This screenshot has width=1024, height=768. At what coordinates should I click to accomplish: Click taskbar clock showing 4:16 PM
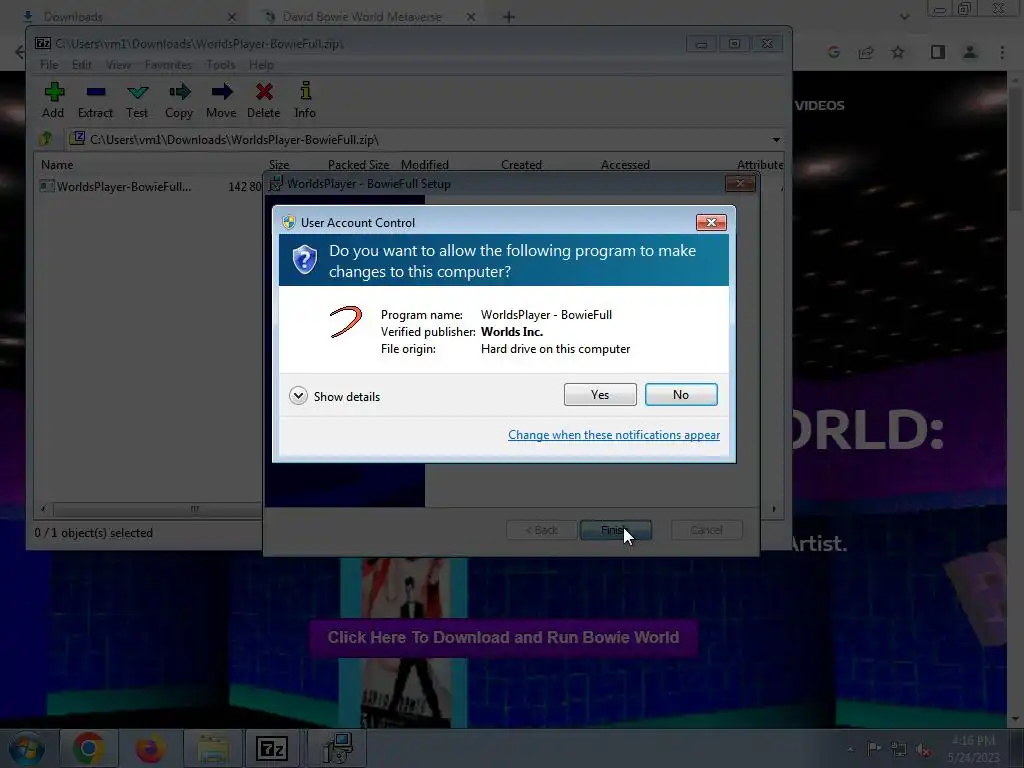[x=973, y=749]
